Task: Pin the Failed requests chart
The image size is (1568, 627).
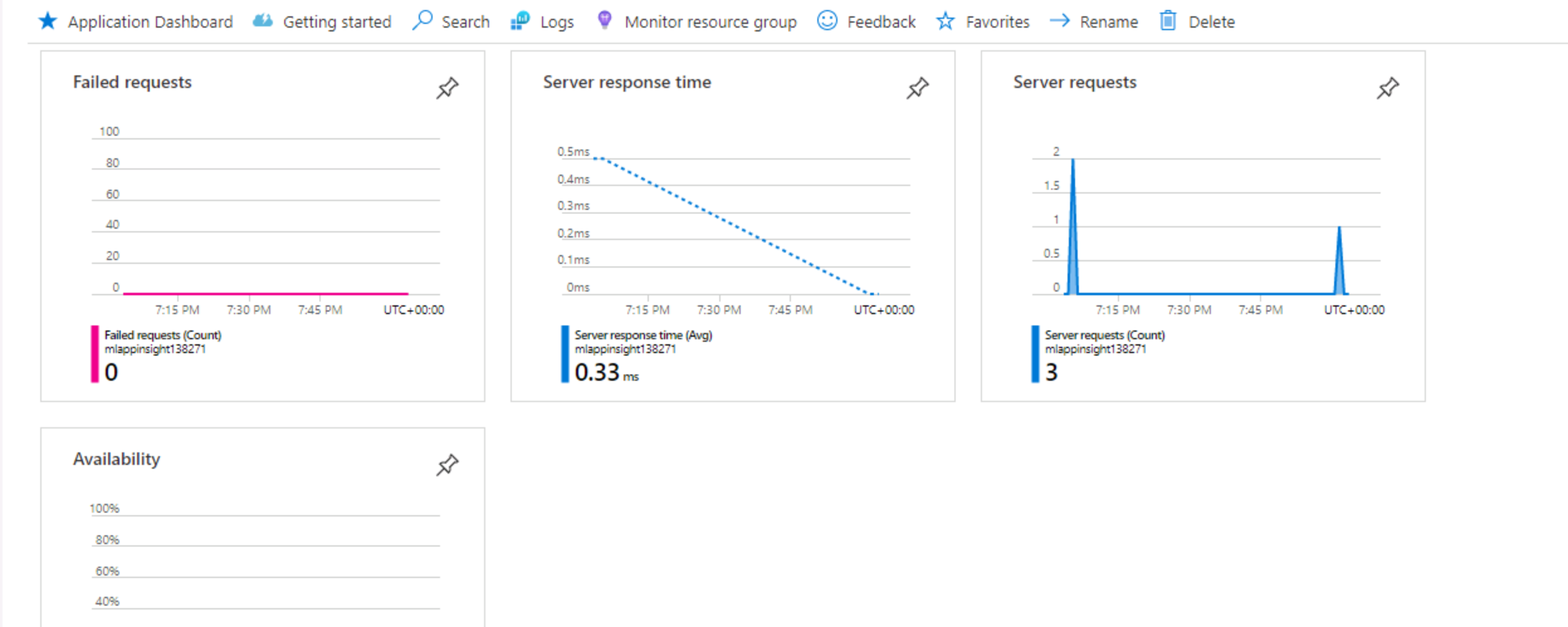Action: click(446, 89)
